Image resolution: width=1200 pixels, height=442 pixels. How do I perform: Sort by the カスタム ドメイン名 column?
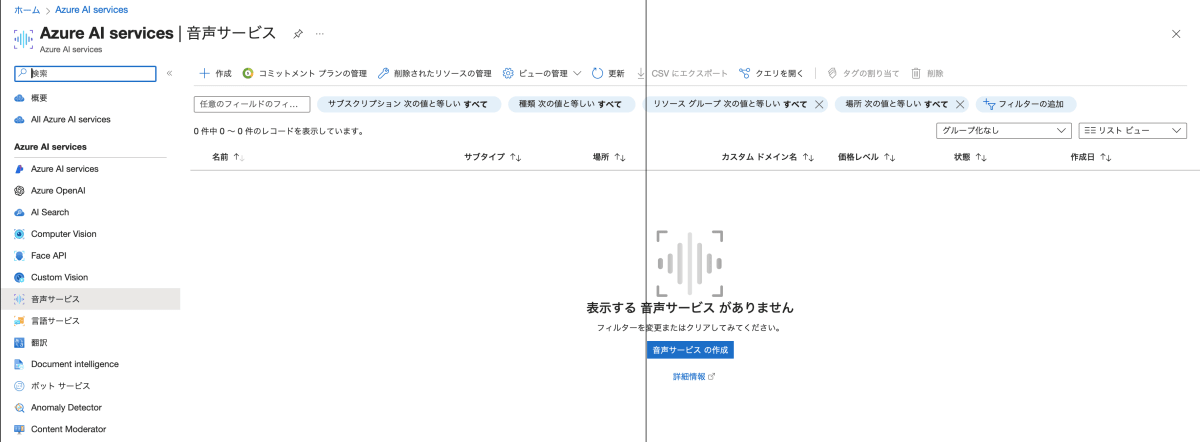pos(768,157)
